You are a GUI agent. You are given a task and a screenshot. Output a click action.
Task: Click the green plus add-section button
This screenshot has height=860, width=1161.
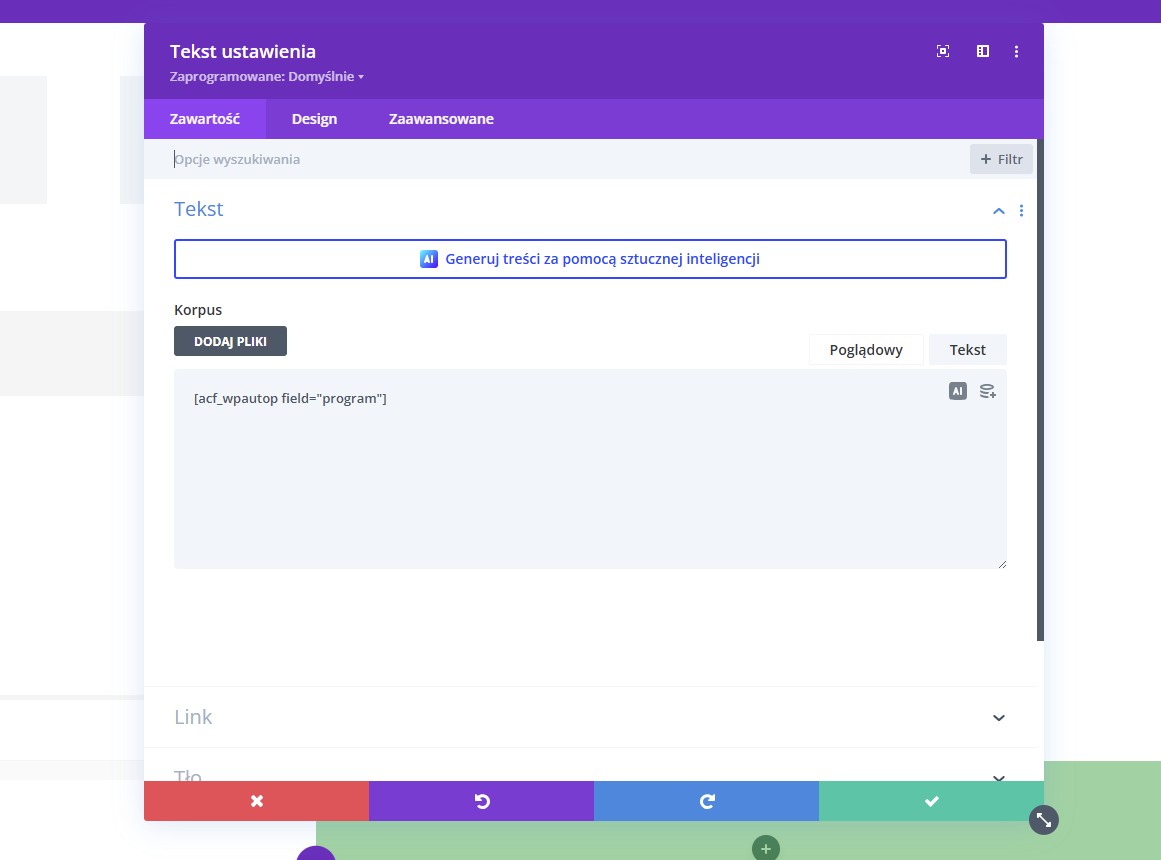click(x=766, y=848)
